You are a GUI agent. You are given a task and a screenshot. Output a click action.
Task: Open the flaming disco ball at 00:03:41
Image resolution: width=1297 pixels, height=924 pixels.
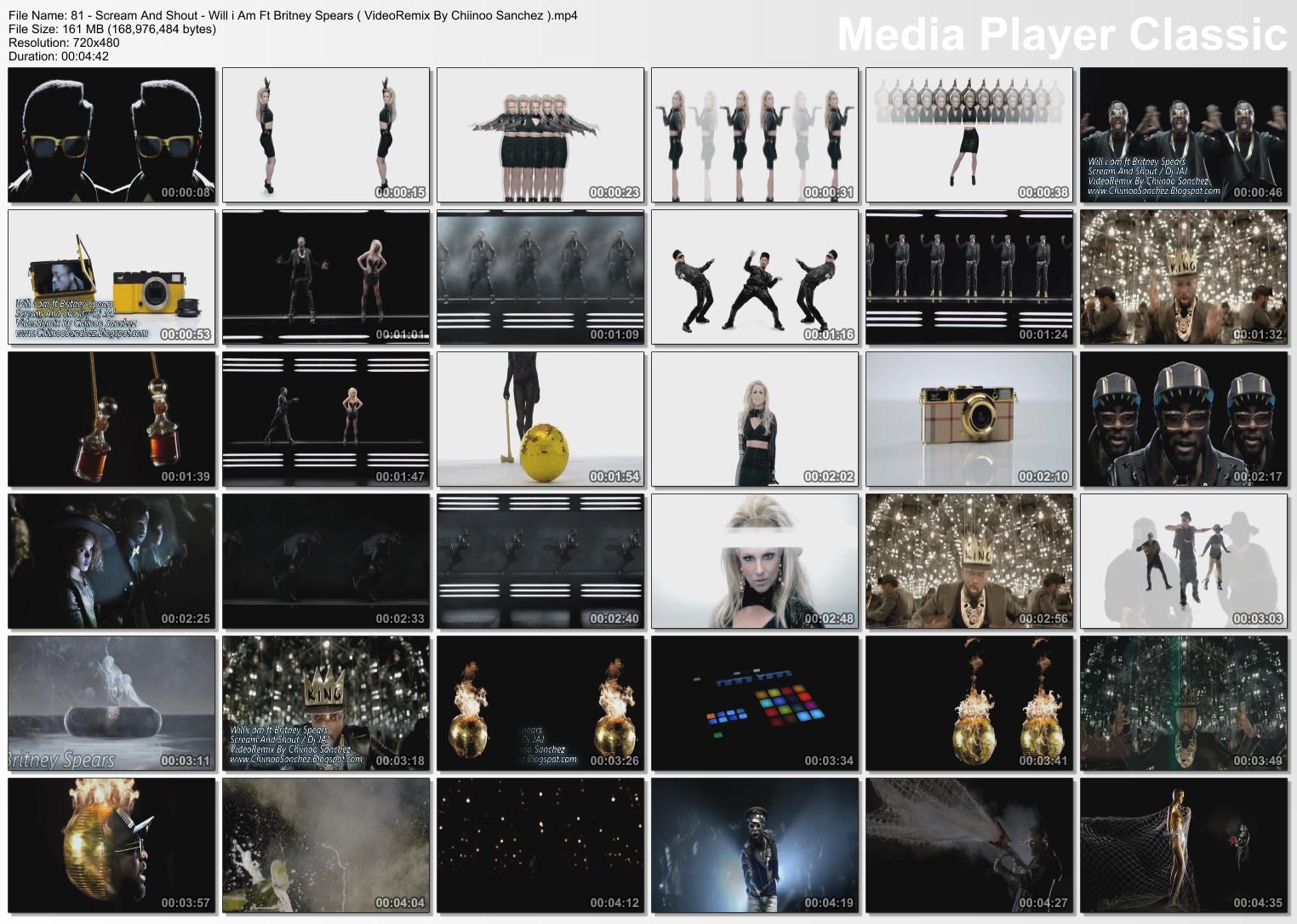click(x=967, y=702)
